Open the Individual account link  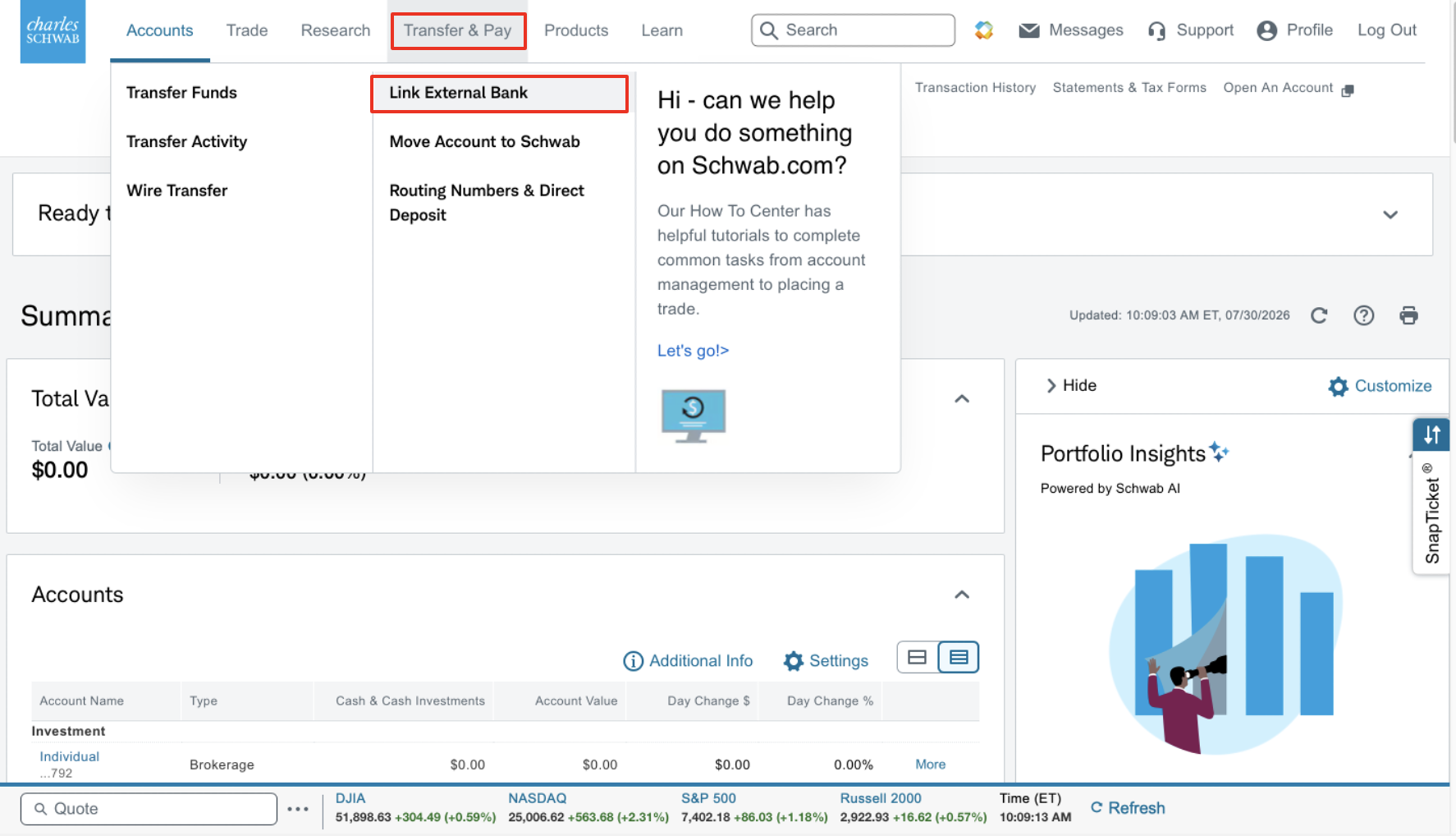pyautogui.click(x=70, y=756)
